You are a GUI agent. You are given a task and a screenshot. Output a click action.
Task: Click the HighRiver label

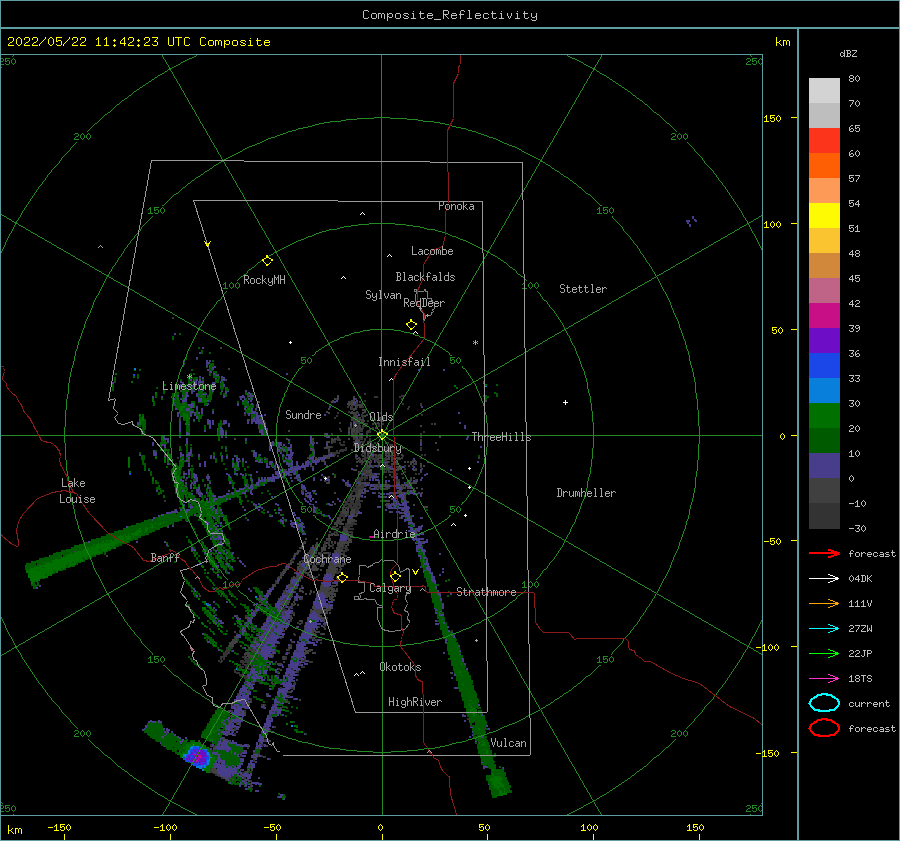415,702
